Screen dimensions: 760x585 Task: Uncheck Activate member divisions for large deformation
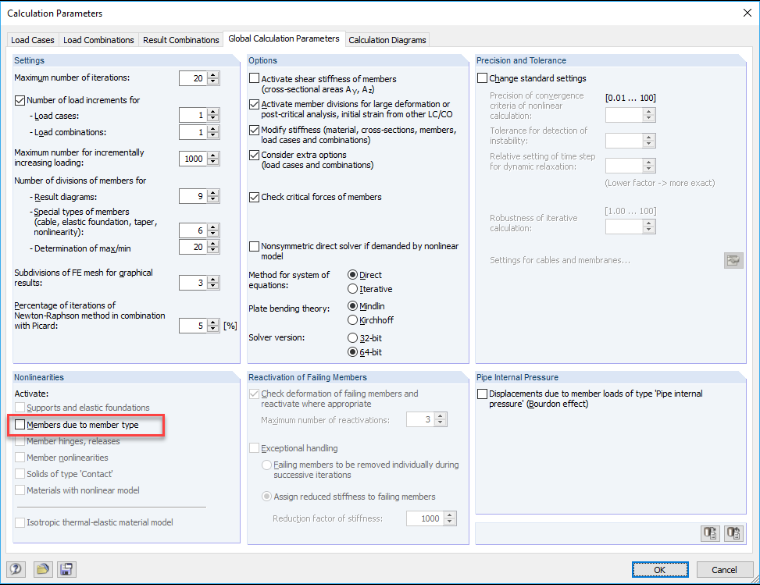pyautogui.click(x=254, y=104)
